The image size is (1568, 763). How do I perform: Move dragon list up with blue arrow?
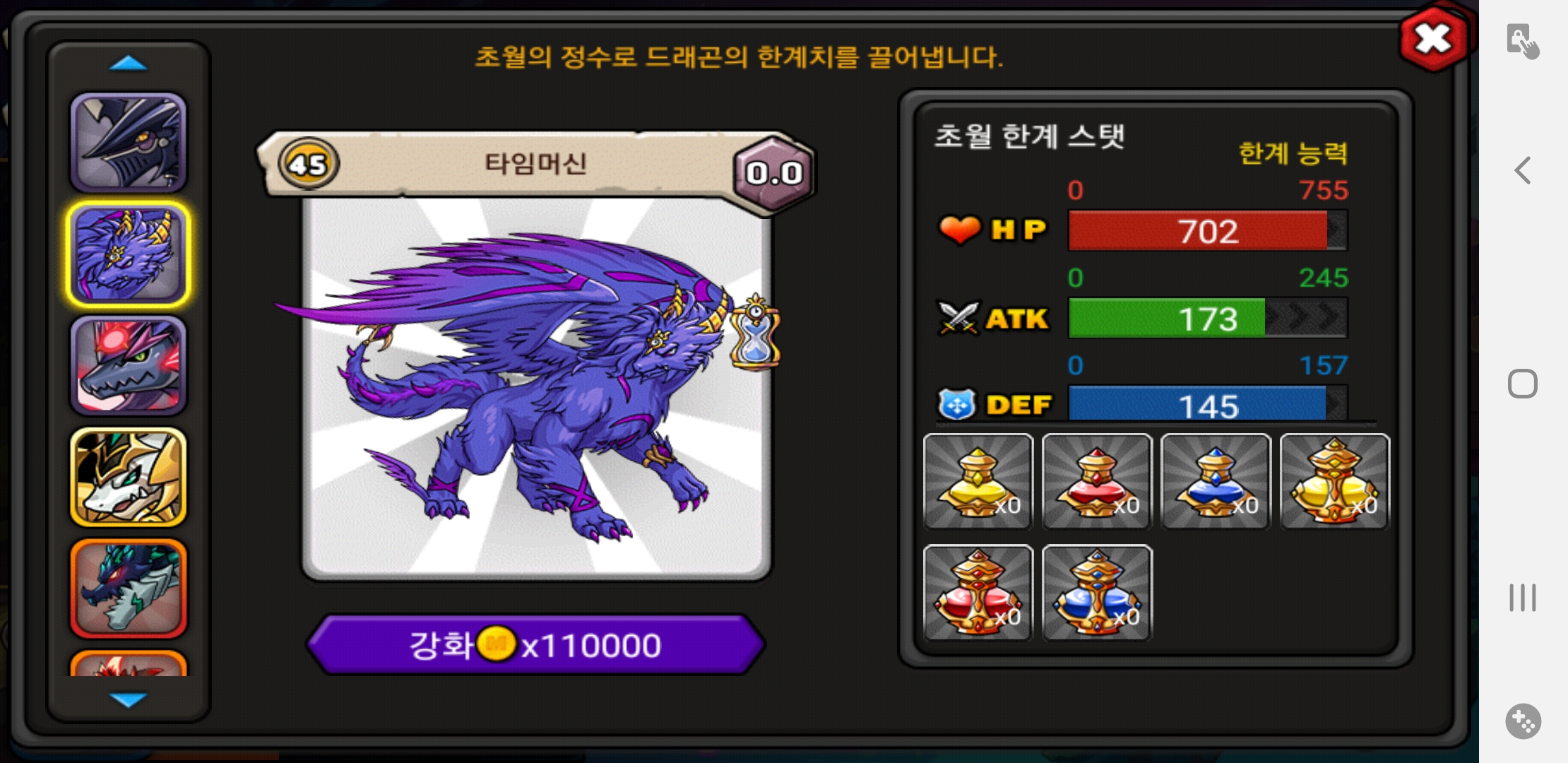129,64
